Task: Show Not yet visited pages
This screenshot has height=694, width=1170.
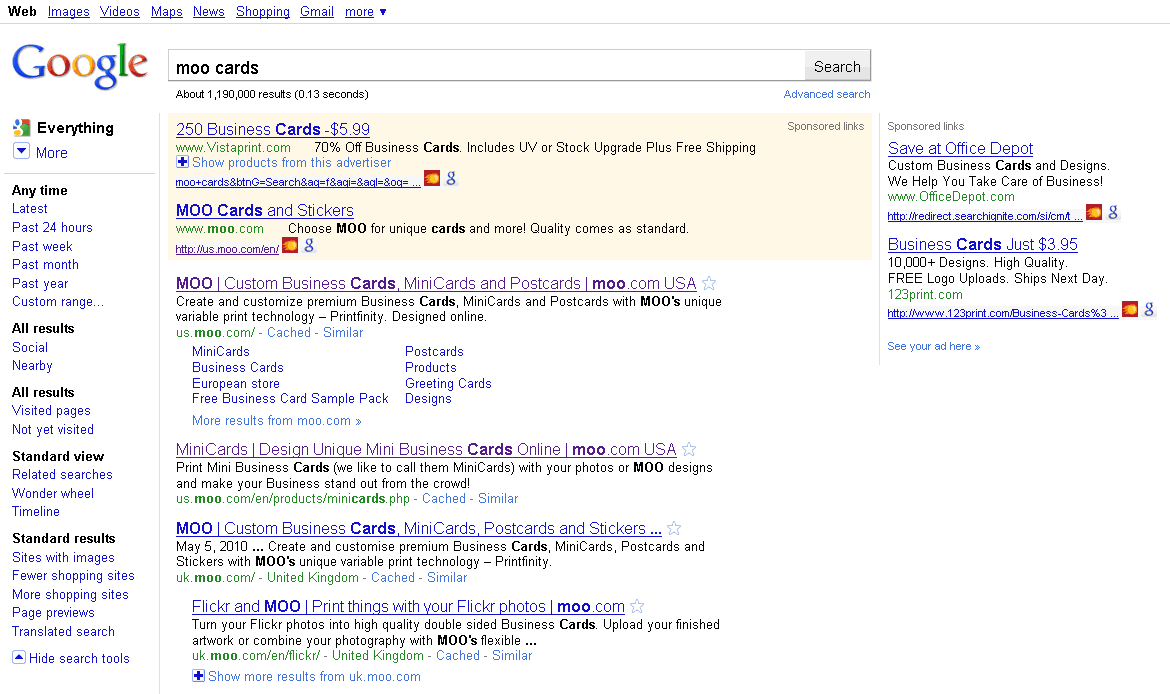Action: point(53,430)
